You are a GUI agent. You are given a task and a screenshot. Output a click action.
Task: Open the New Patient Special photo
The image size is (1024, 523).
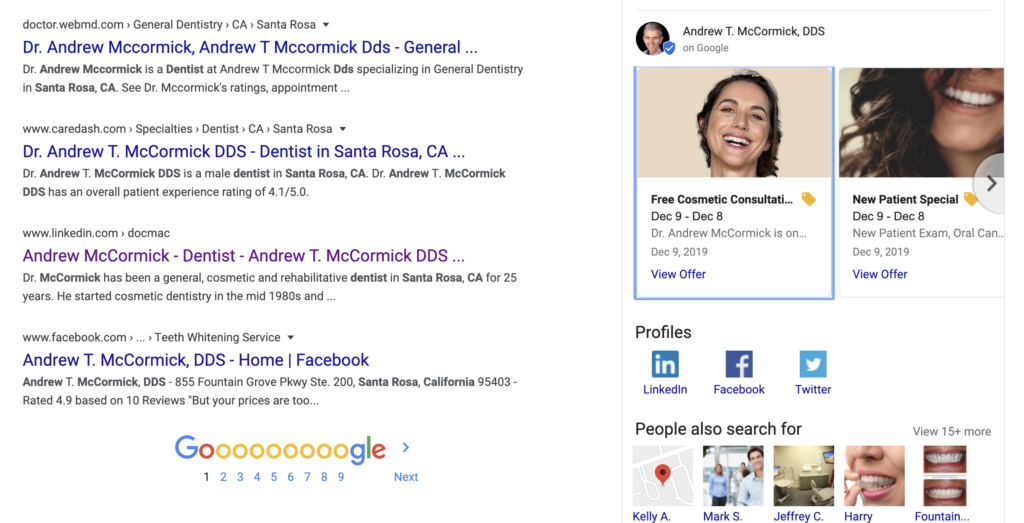[x=921, y=123]
